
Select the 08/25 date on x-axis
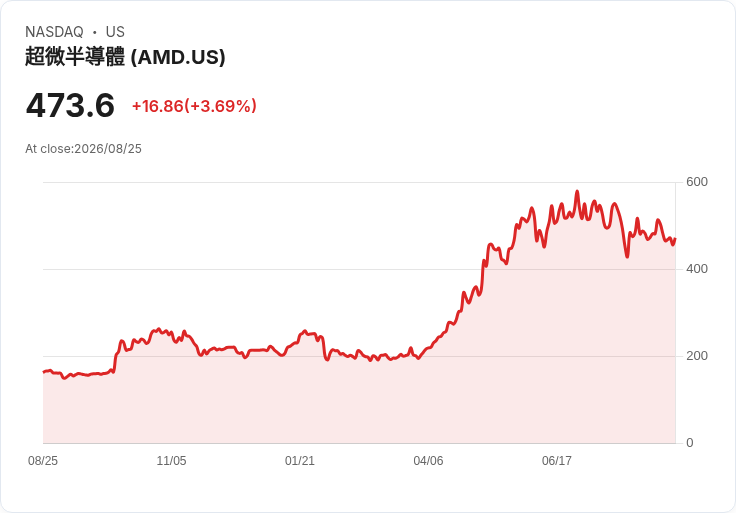(x=43, y=461)
